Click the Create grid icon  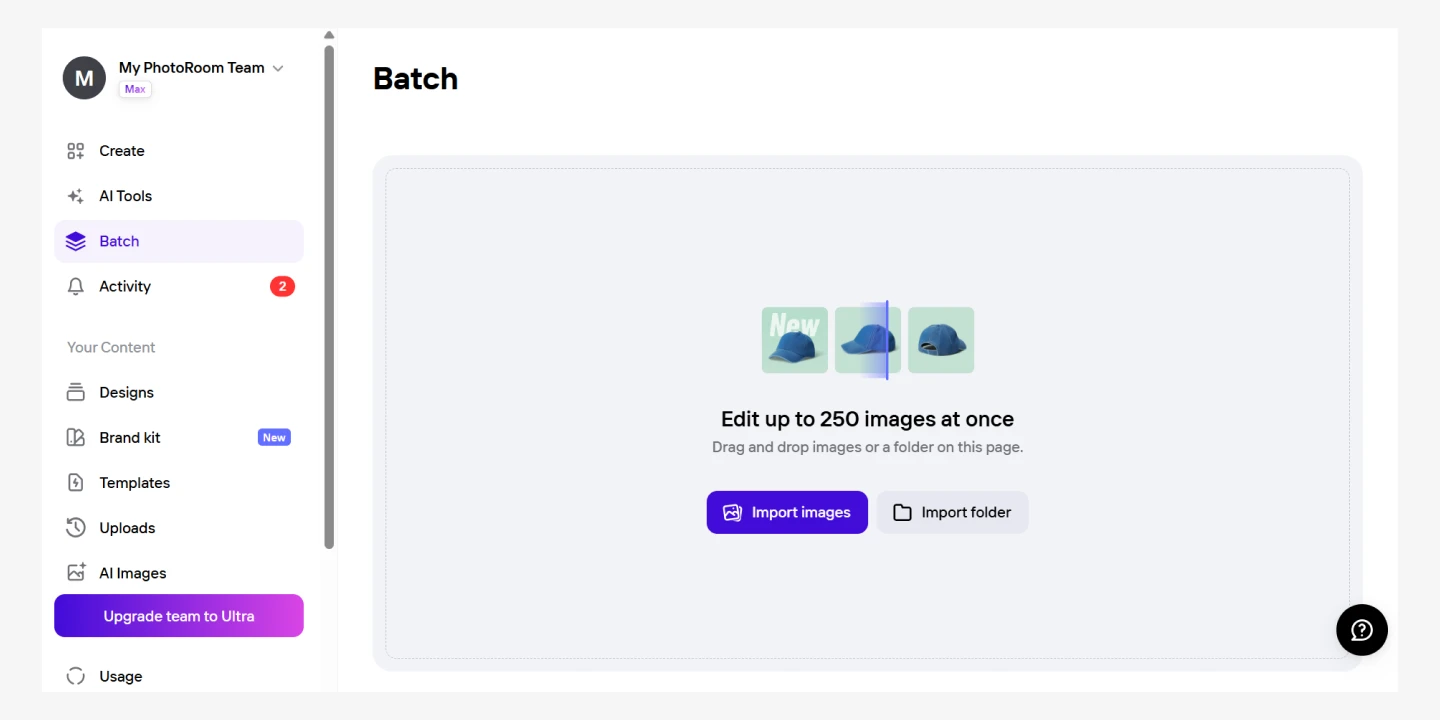[x=76, y=151]
